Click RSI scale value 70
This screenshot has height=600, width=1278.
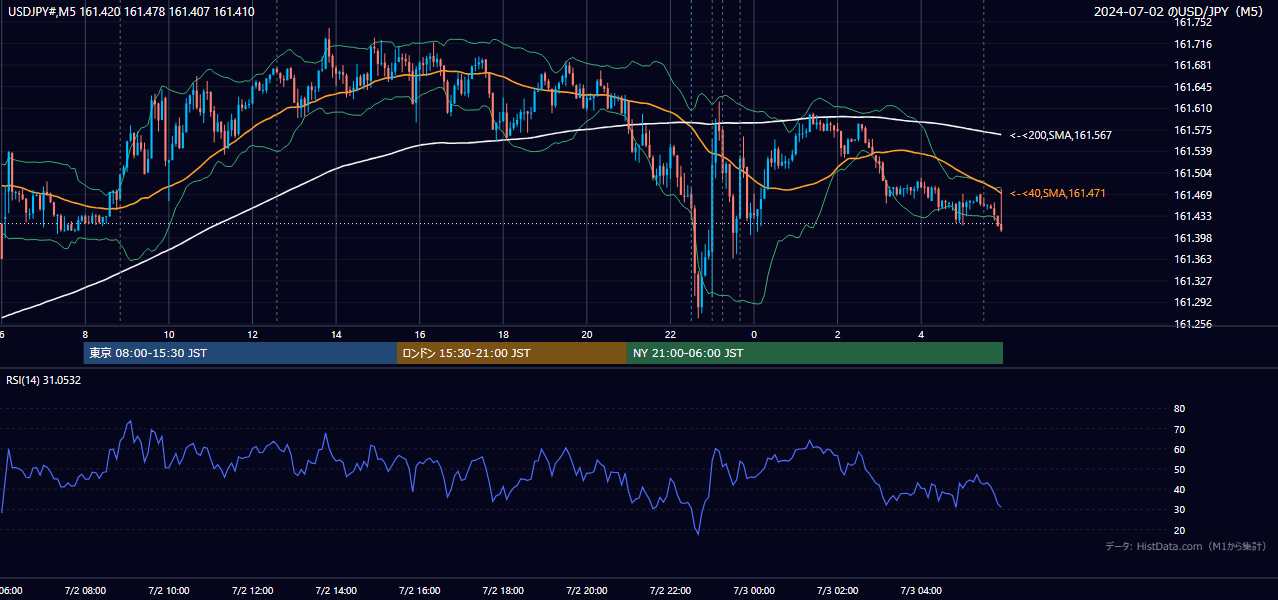1179,429
